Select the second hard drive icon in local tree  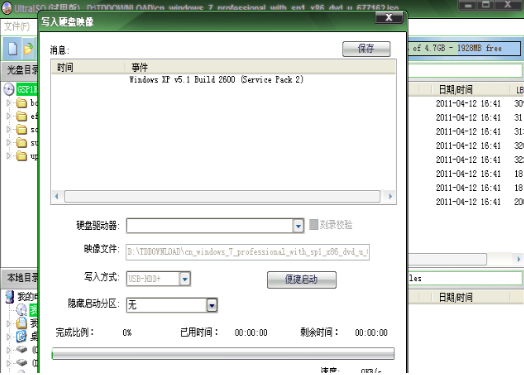click(x=22, y=362)
